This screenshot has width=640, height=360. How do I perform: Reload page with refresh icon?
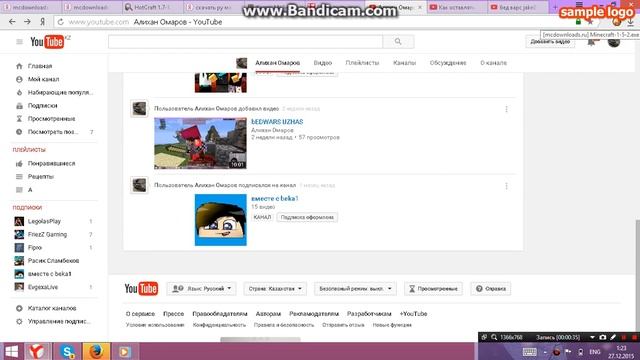[60, 22]
